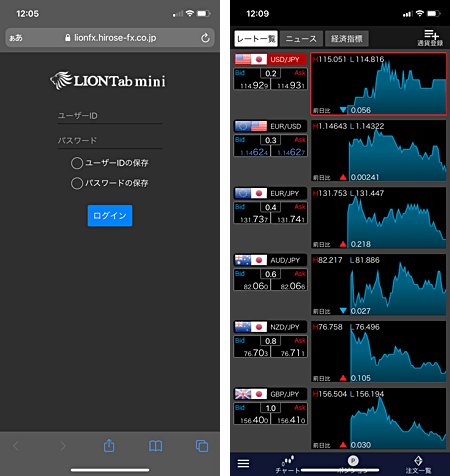
Task: Tap the Safari share icon
Action: [109, 446]
